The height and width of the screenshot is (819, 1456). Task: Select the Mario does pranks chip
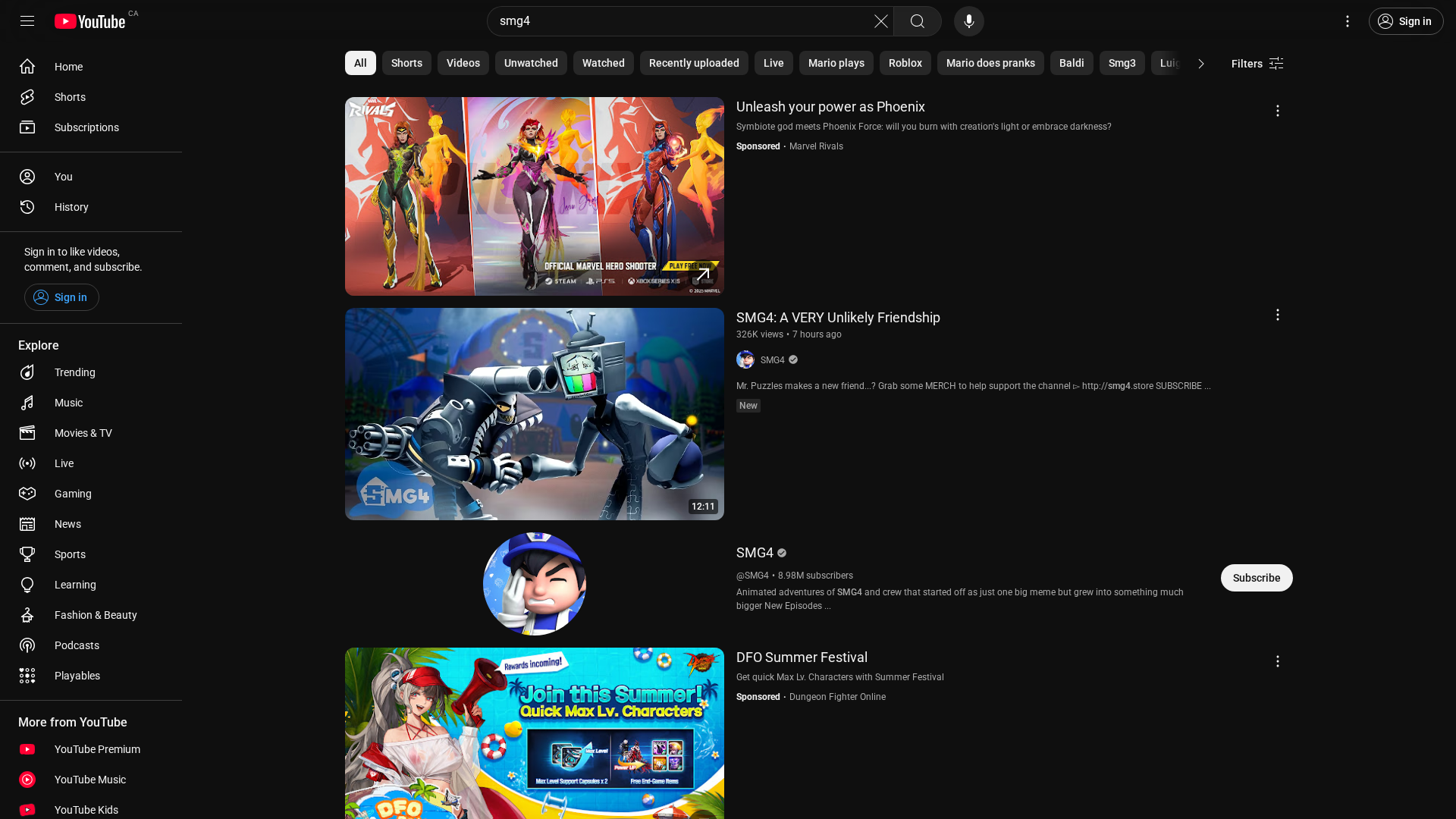(x=990, y=63)
